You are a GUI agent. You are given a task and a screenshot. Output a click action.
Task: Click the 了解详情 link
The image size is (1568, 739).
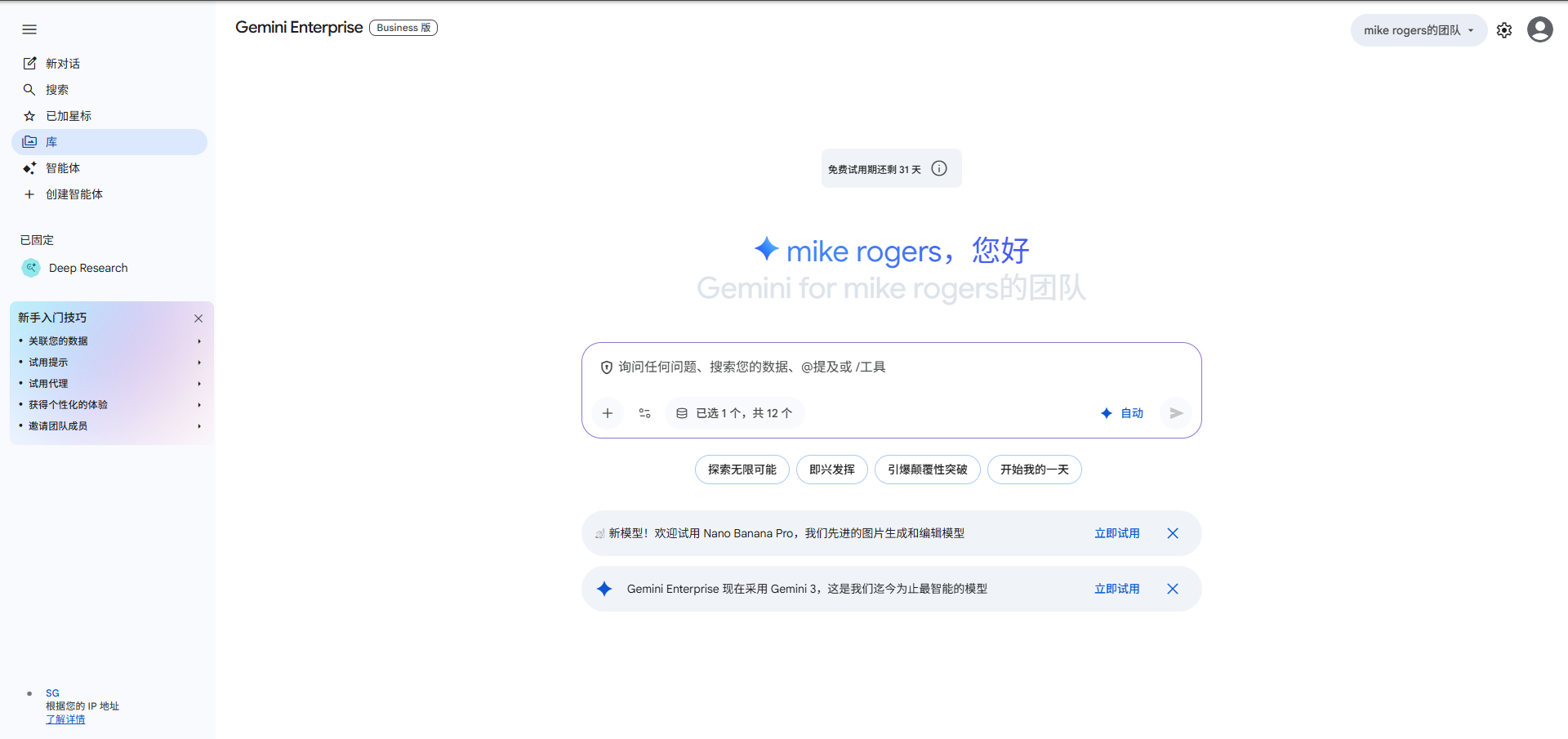tap(65, 719)
